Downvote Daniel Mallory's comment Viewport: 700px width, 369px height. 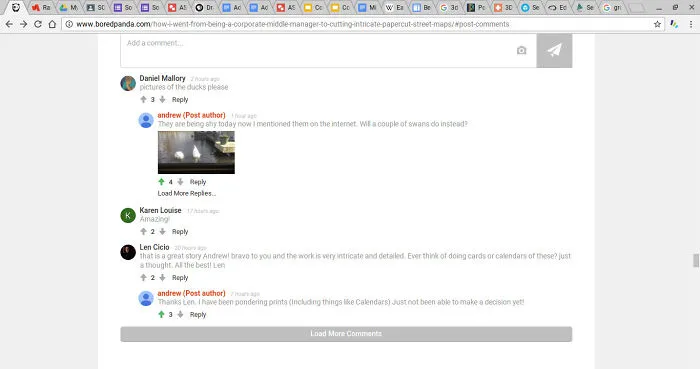click(x=162, y=100)
